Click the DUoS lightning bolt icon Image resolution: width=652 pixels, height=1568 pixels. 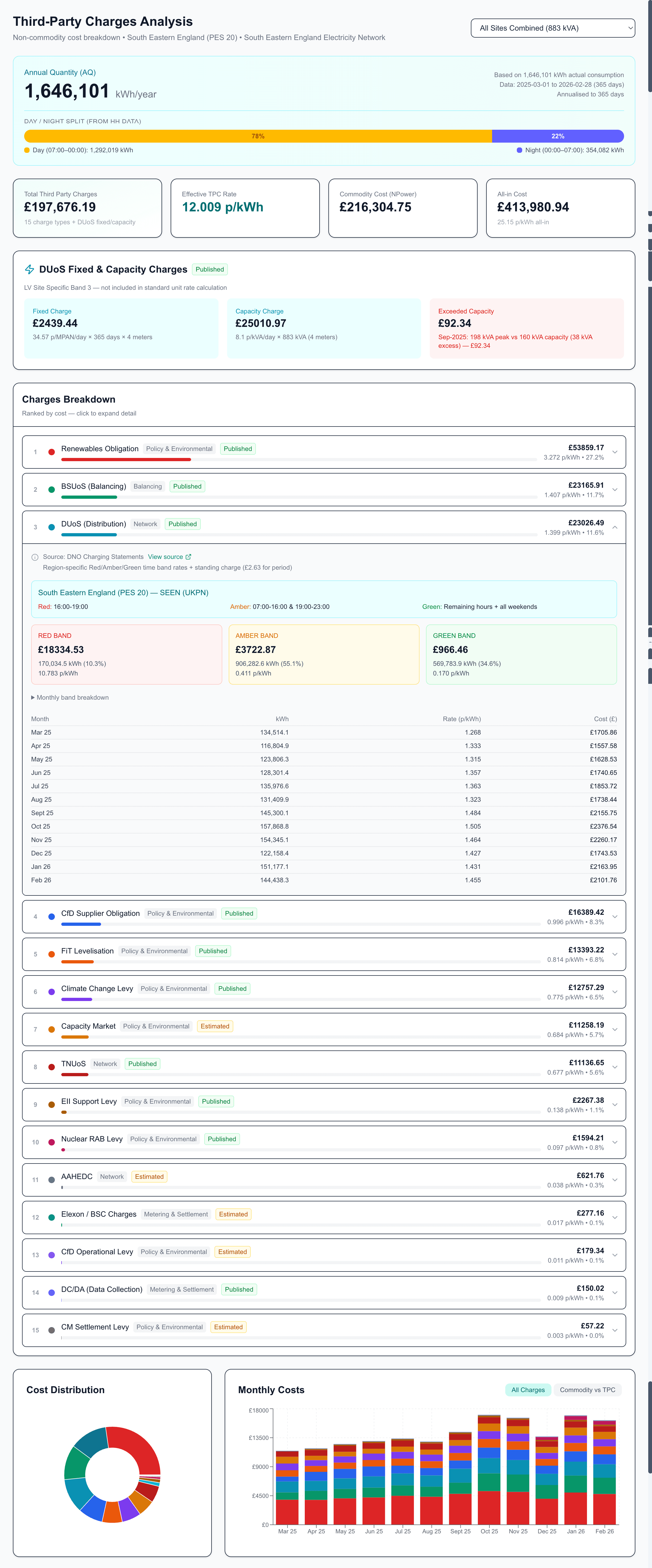29,269
